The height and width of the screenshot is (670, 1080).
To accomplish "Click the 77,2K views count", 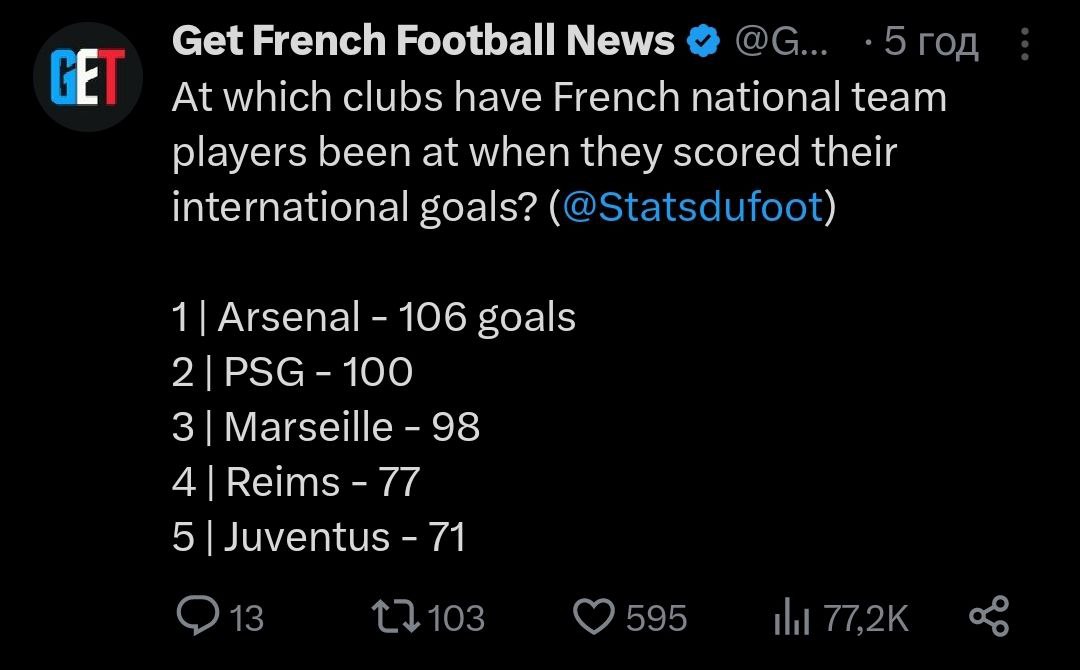I will pos(866,618).
